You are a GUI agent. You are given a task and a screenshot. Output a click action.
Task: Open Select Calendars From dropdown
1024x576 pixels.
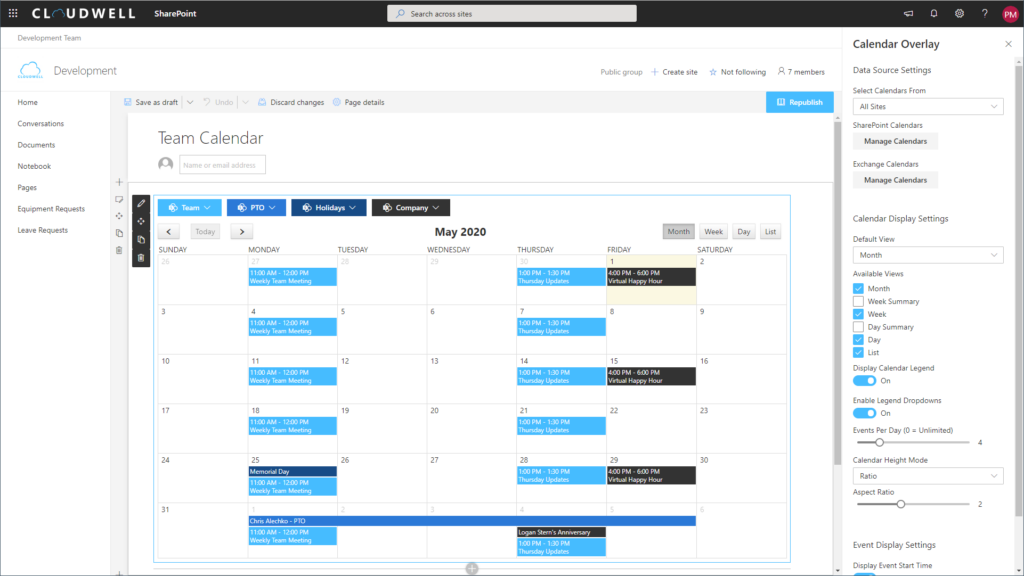(928, 106)
